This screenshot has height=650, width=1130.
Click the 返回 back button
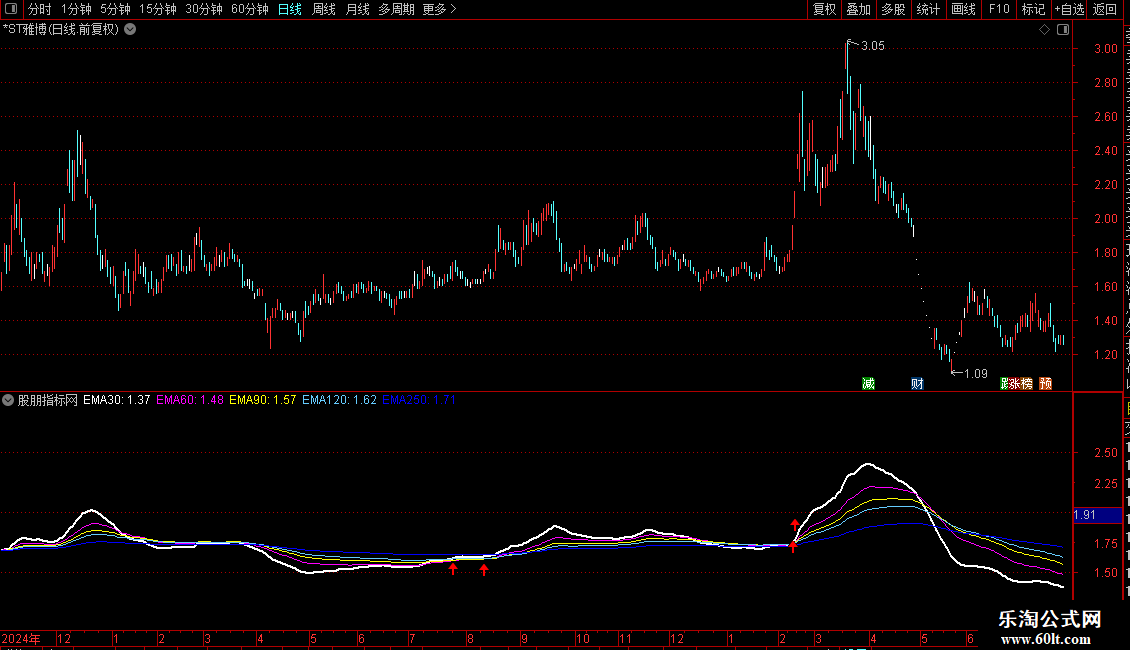tap(1105, 9)
